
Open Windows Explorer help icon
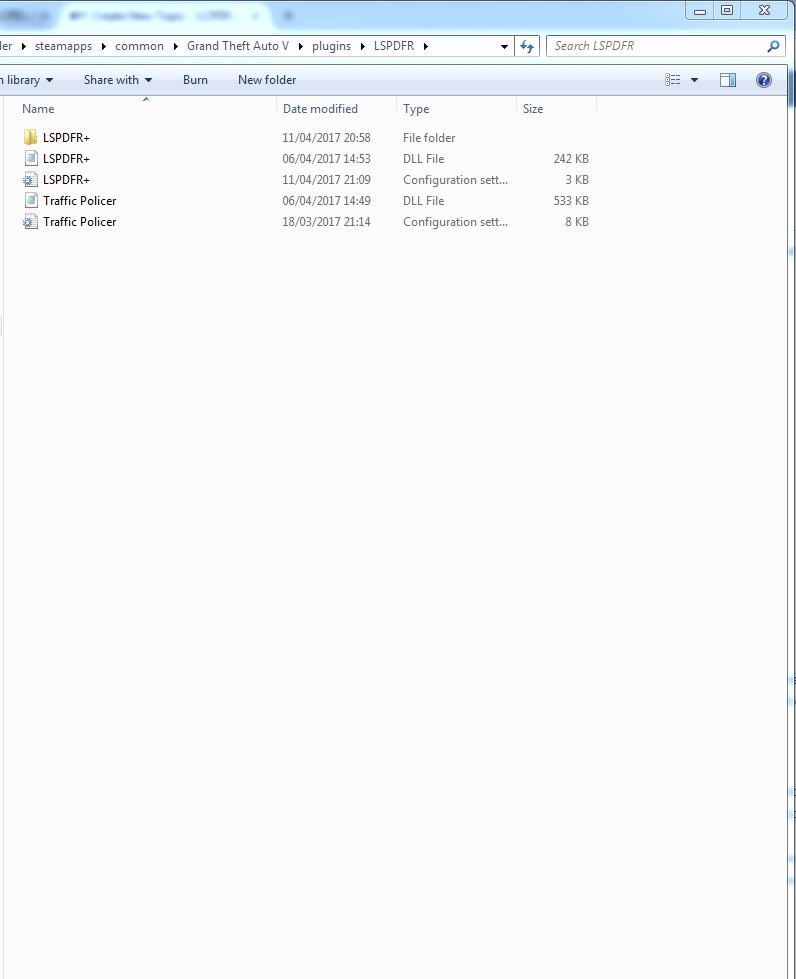pyautogui.click(x=764, y=80)
